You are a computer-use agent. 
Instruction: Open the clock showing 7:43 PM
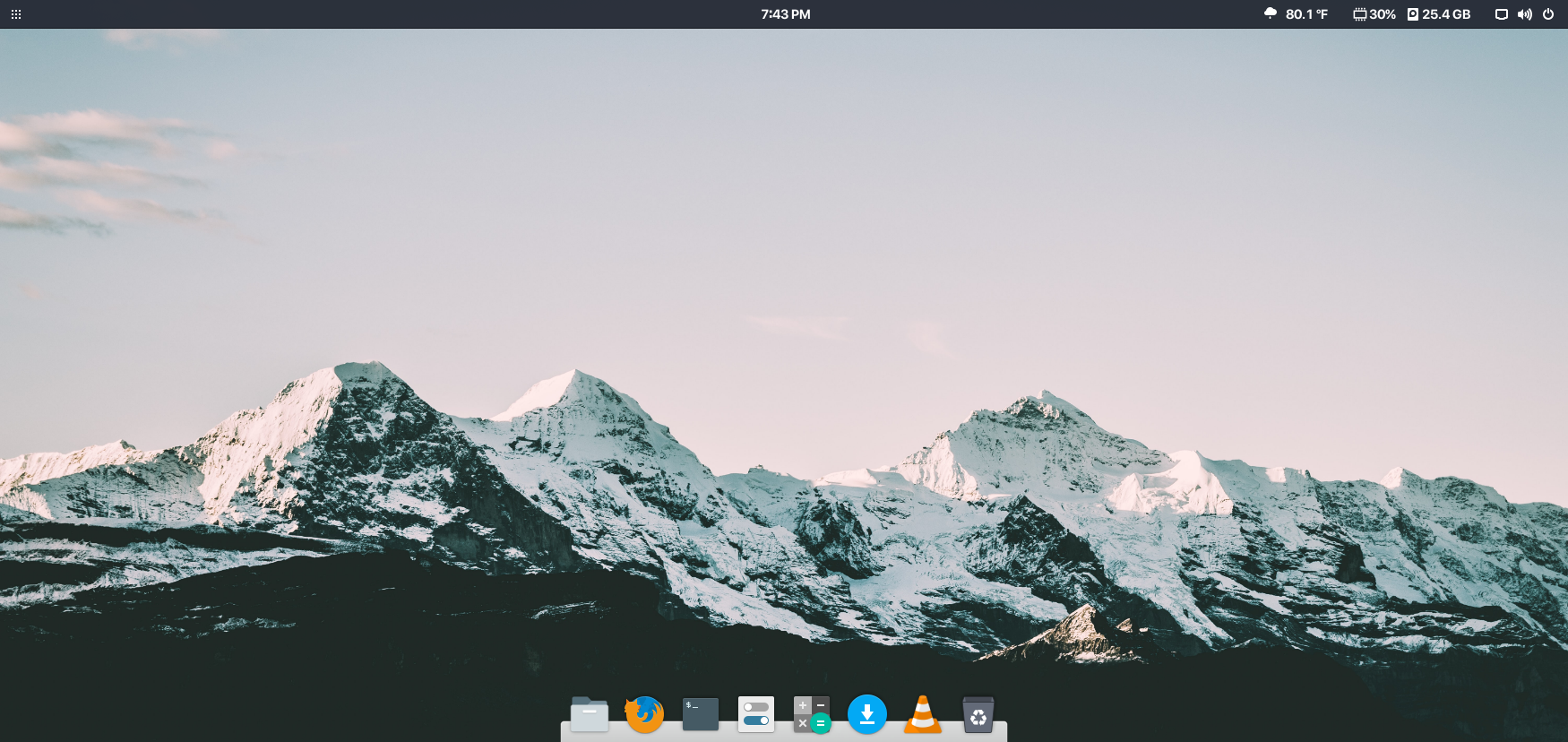pyautogui.click(x=786, y=14)
